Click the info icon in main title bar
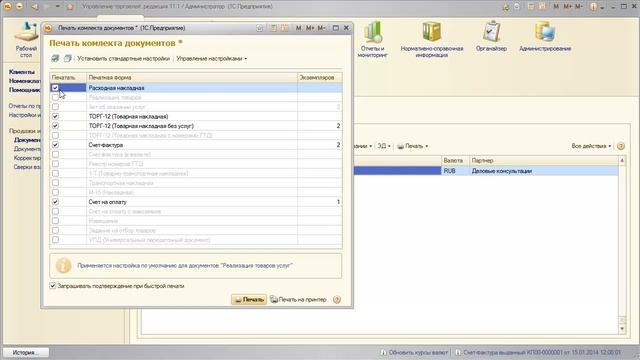Image resolution: width=640 pixels, height=360 pixels. pos(593,7)
